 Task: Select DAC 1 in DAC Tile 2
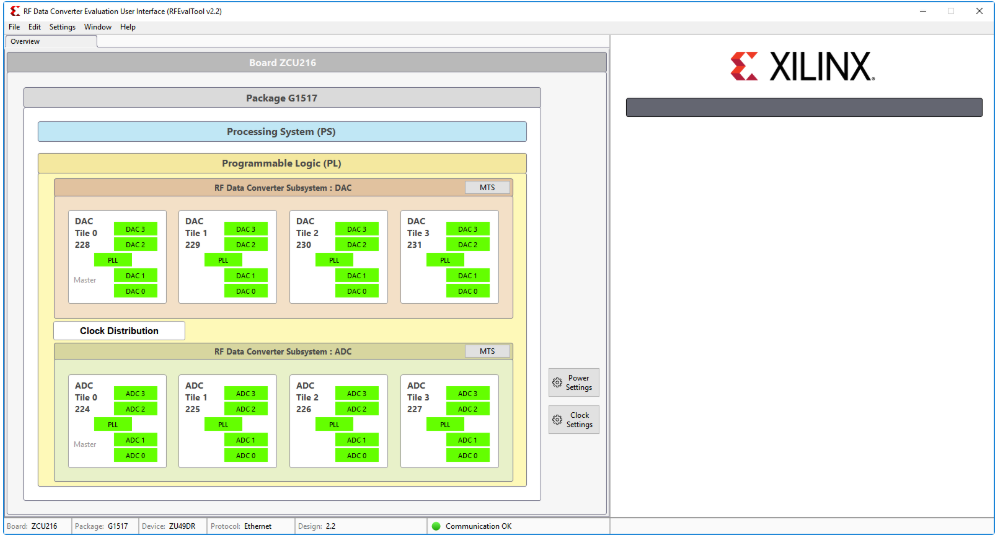coord(356,275)
